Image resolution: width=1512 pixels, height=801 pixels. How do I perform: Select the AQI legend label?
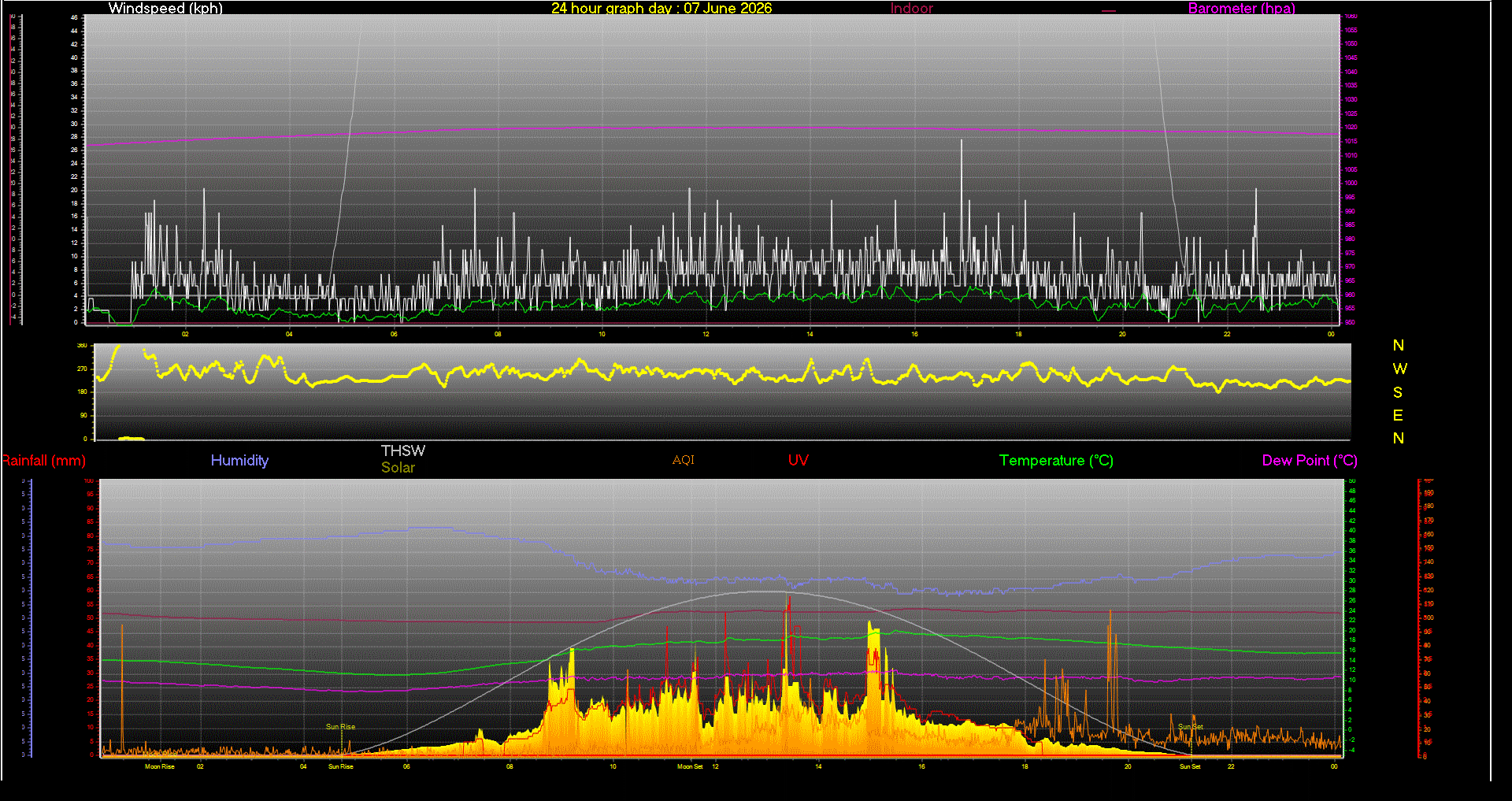coord(684,460)
